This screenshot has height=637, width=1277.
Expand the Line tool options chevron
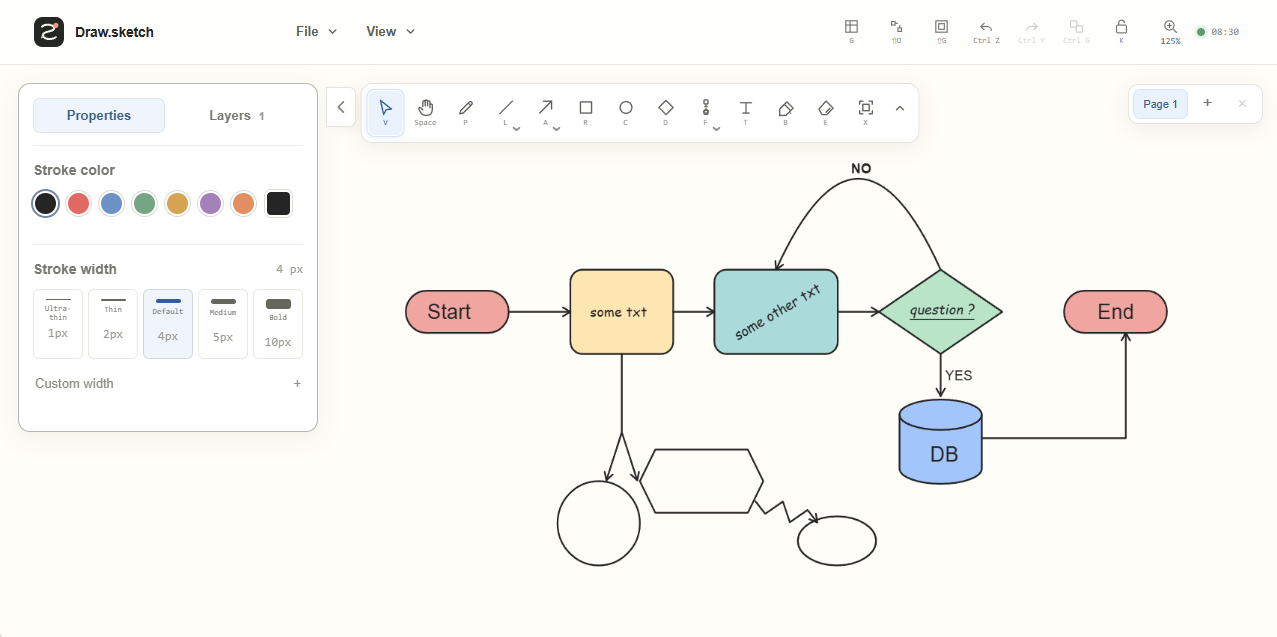[x=517, y=129]
